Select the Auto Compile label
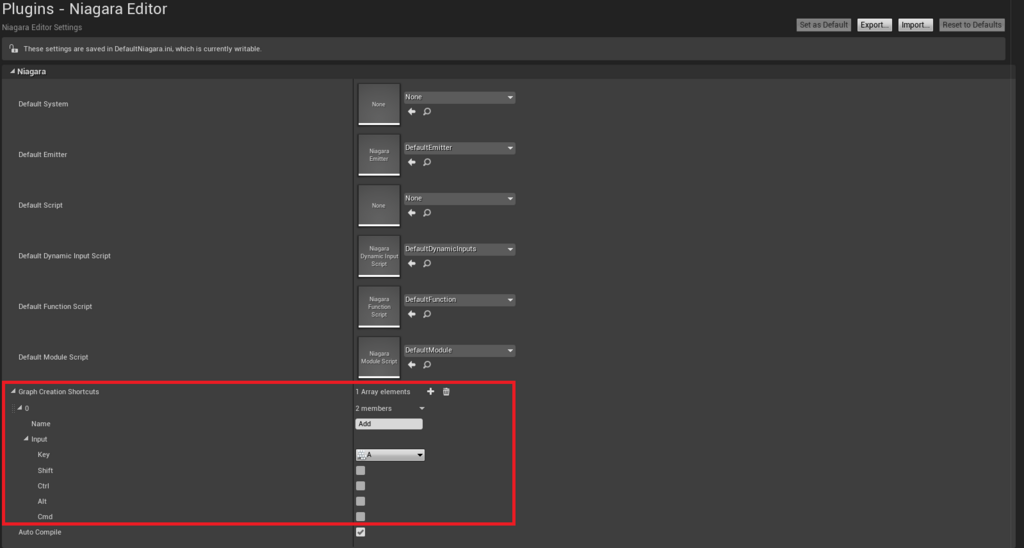Viewport: 1024px width, 548px height. pos(40,532)
